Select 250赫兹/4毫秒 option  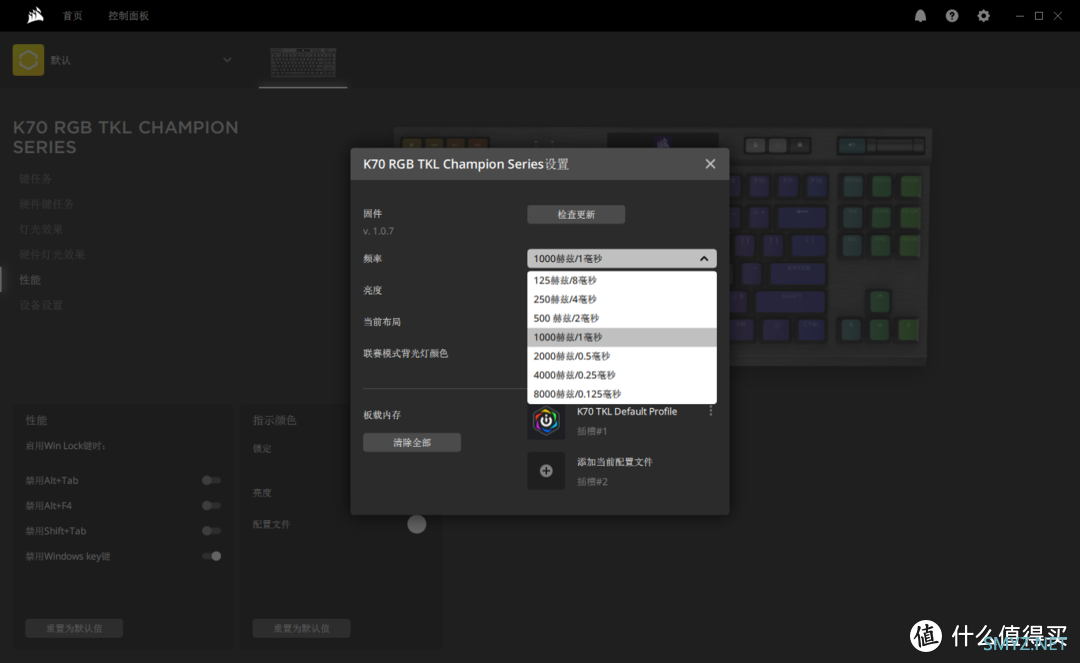[621, 299]
